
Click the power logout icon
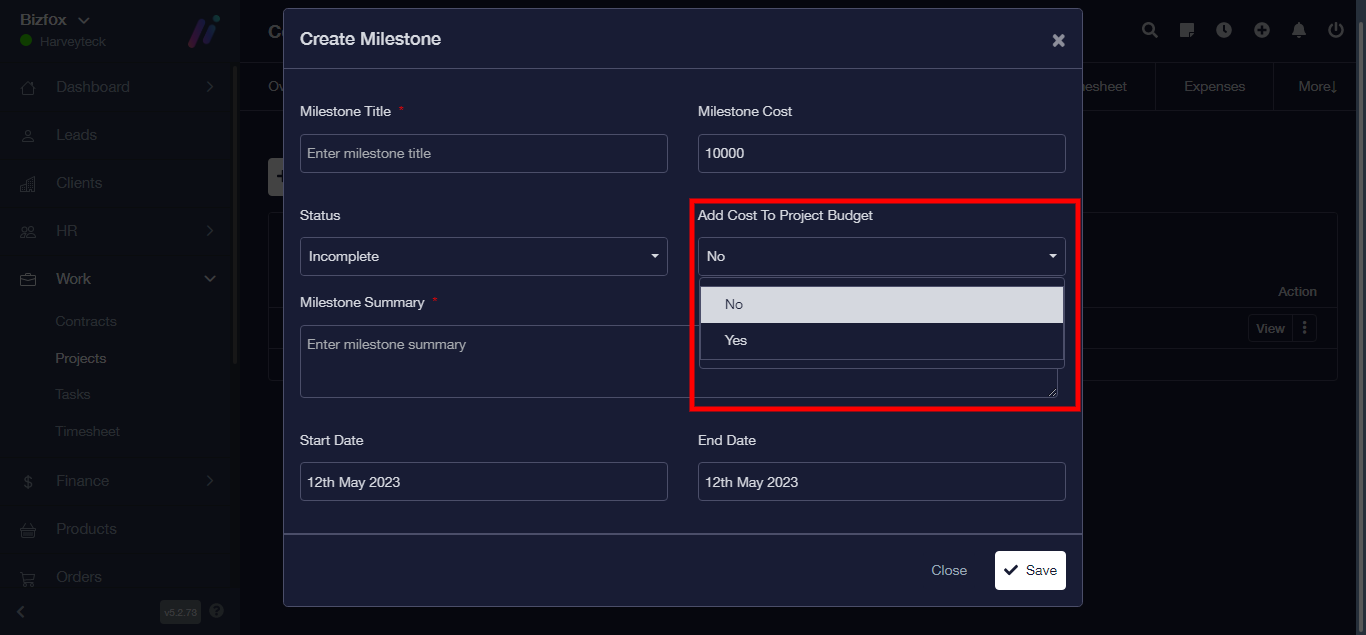click(x=1336, y=31)
